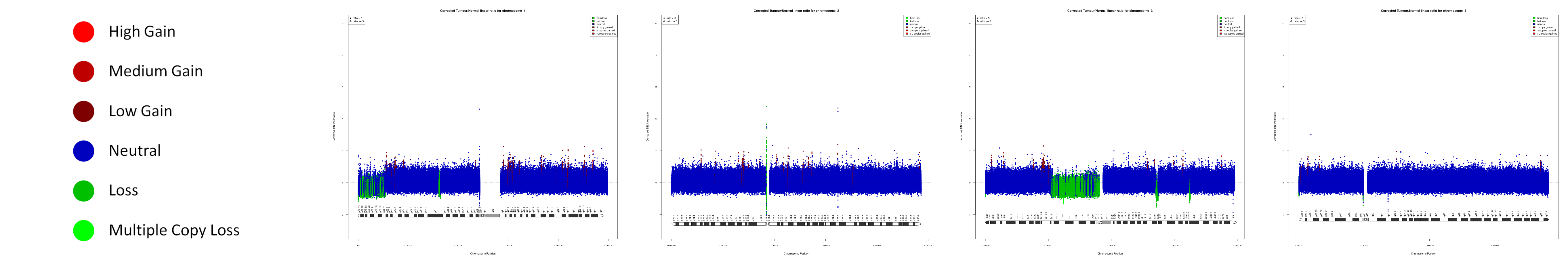Select the bright green Multiple Copy Loss circle

83,230
